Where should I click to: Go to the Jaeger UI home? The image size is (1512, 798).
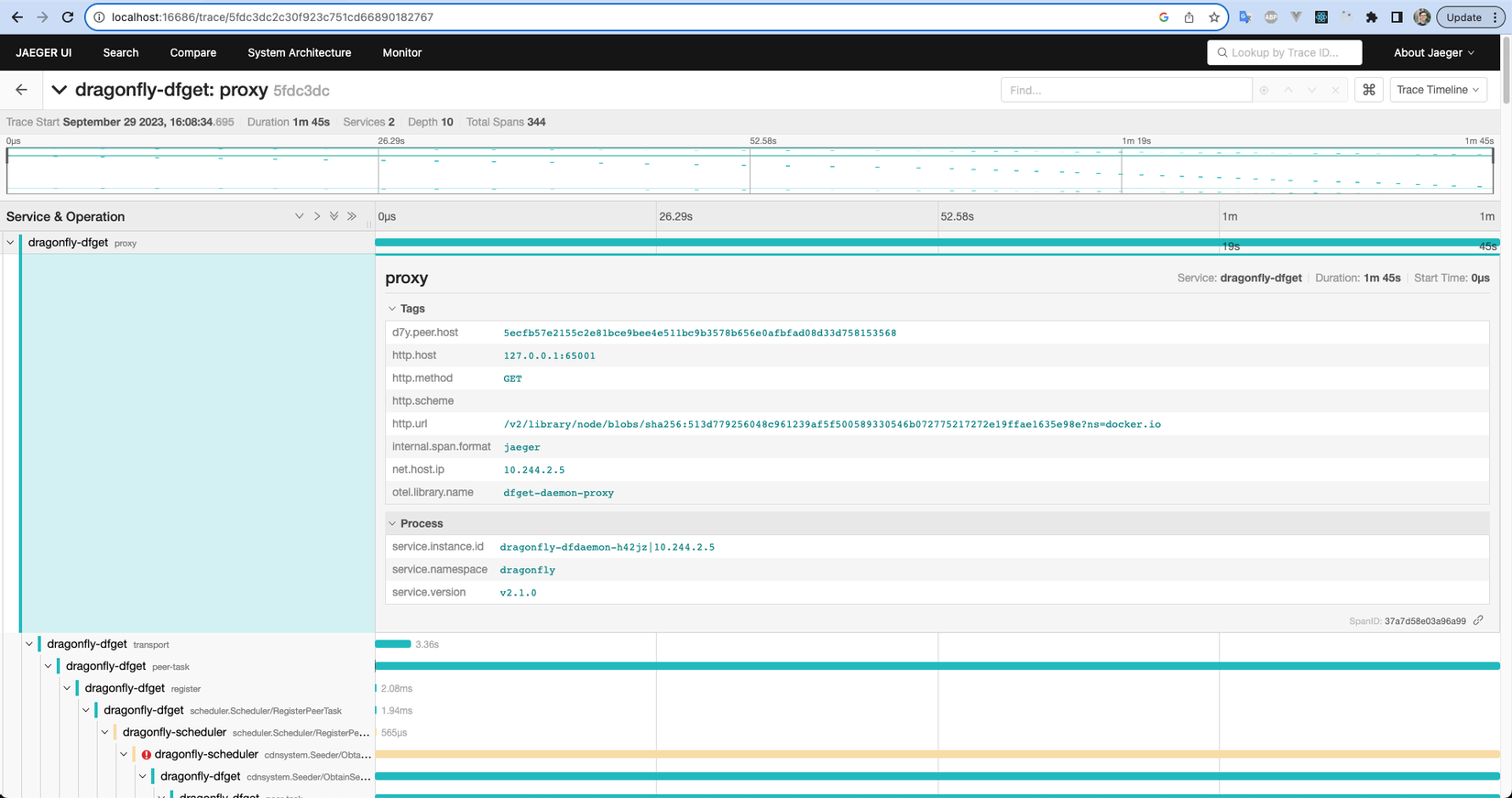tap(43, 52)
